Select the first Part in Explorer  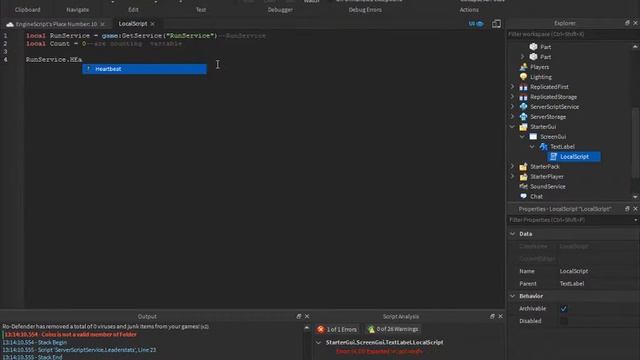coord(545,47)
